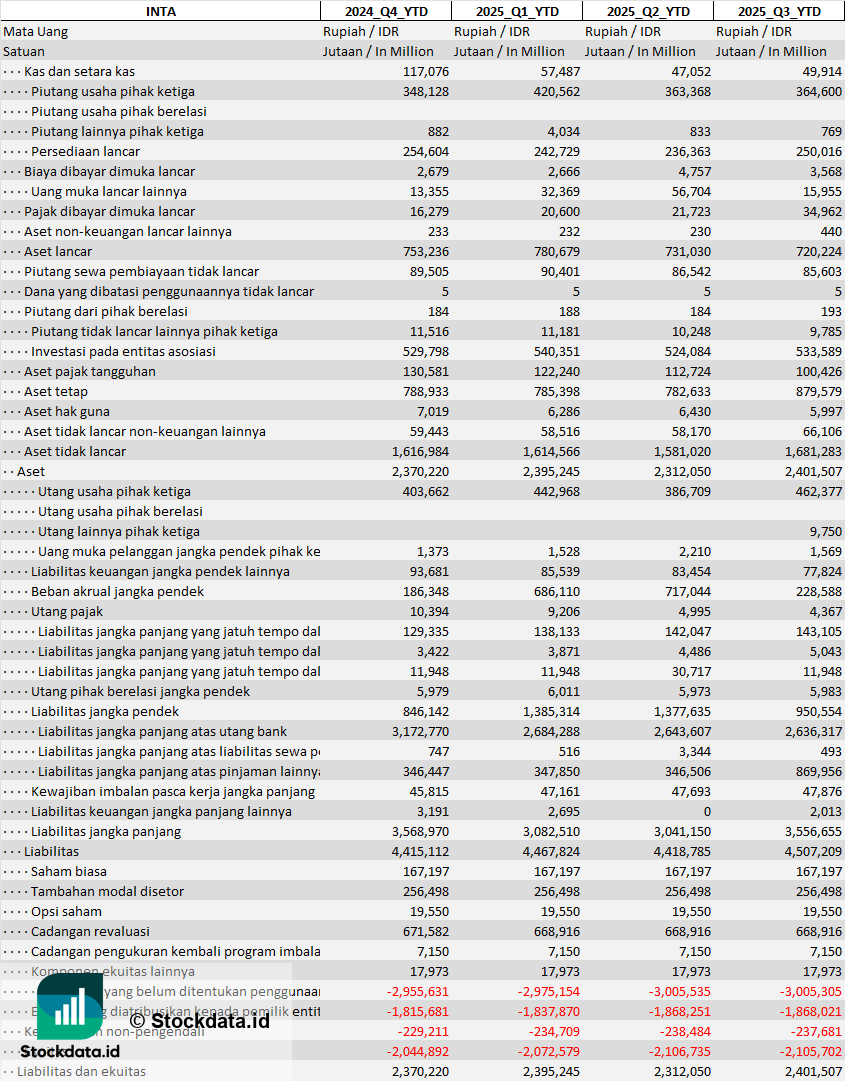This screenshot has width=845, height=1081.
Task: Click payables value 462,377
Action: (x=819, y=492)
